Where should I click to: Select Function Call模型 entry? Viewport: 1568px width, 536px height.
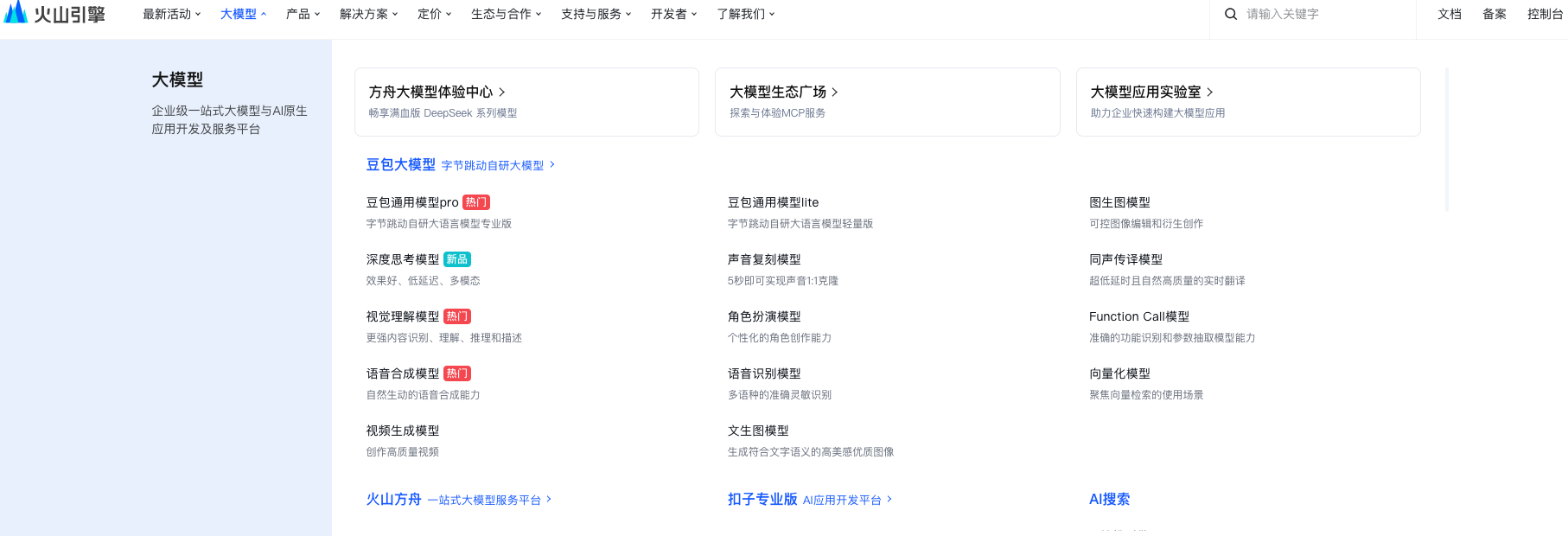click(1139, 316)
